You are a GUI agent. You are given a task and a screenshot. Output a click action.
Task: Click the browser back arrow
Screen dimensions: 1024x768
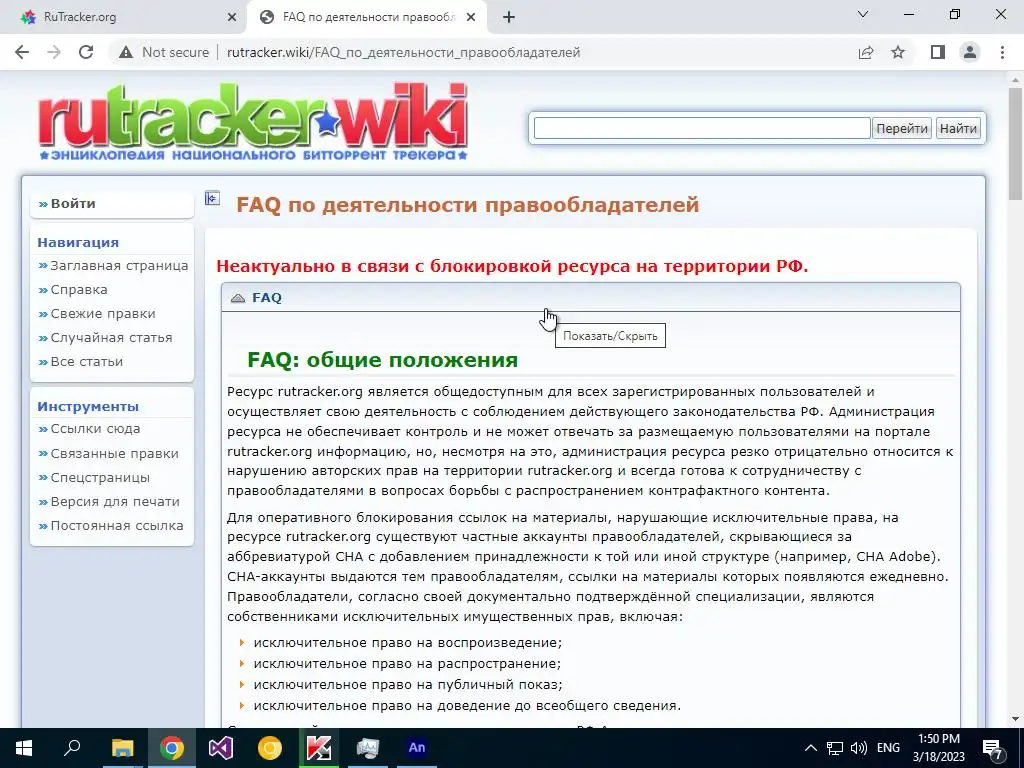point(22,52)
